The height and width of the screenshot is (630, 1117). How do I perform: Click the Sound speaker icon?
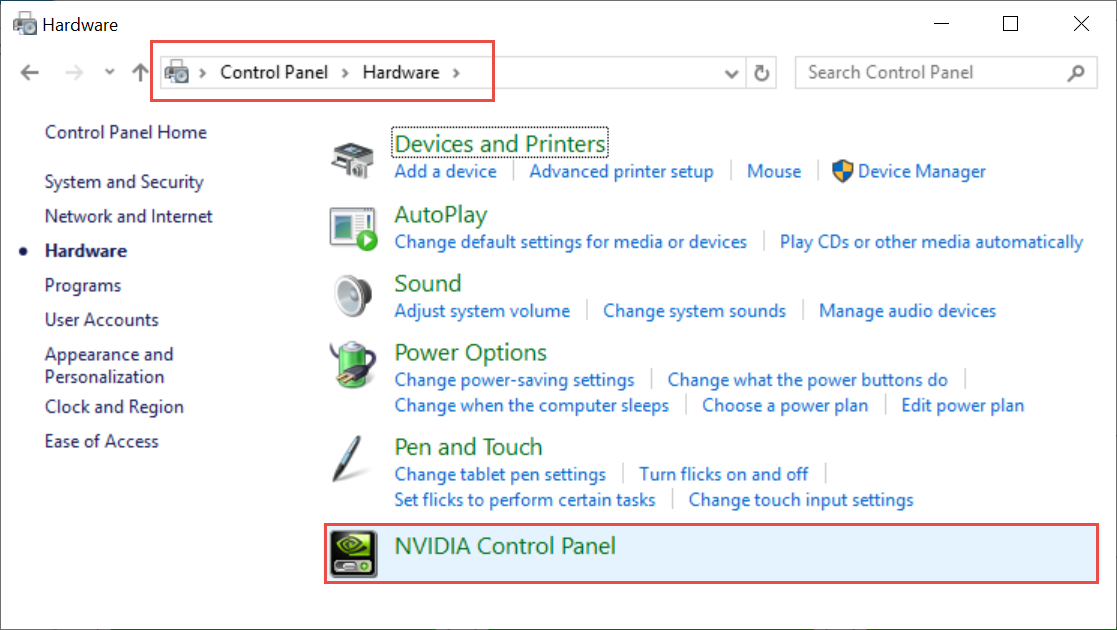pyautogui.click(x=352, y=294)
